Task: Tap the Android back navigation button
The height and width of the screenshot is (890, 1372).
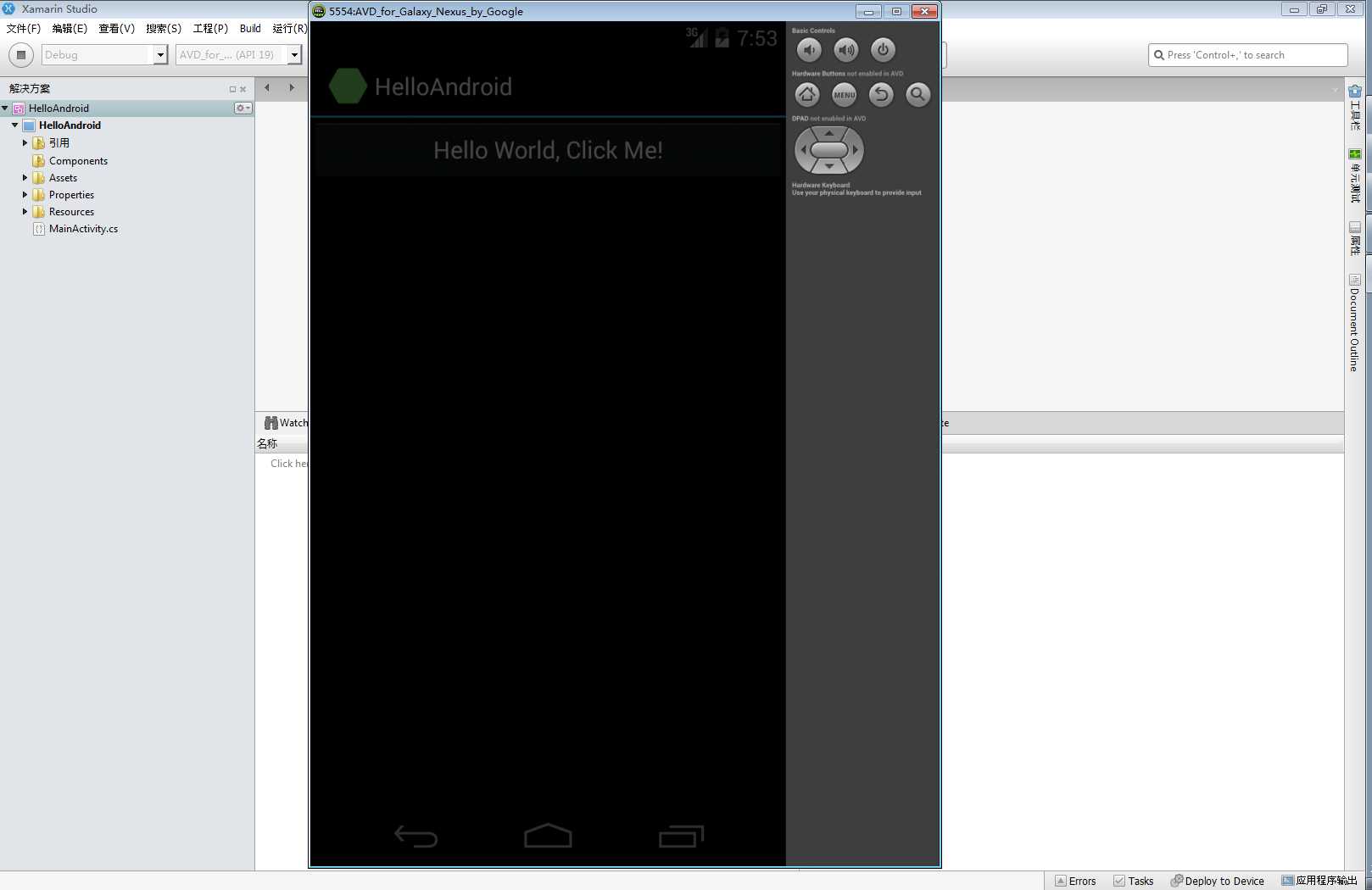Action: 416,837
